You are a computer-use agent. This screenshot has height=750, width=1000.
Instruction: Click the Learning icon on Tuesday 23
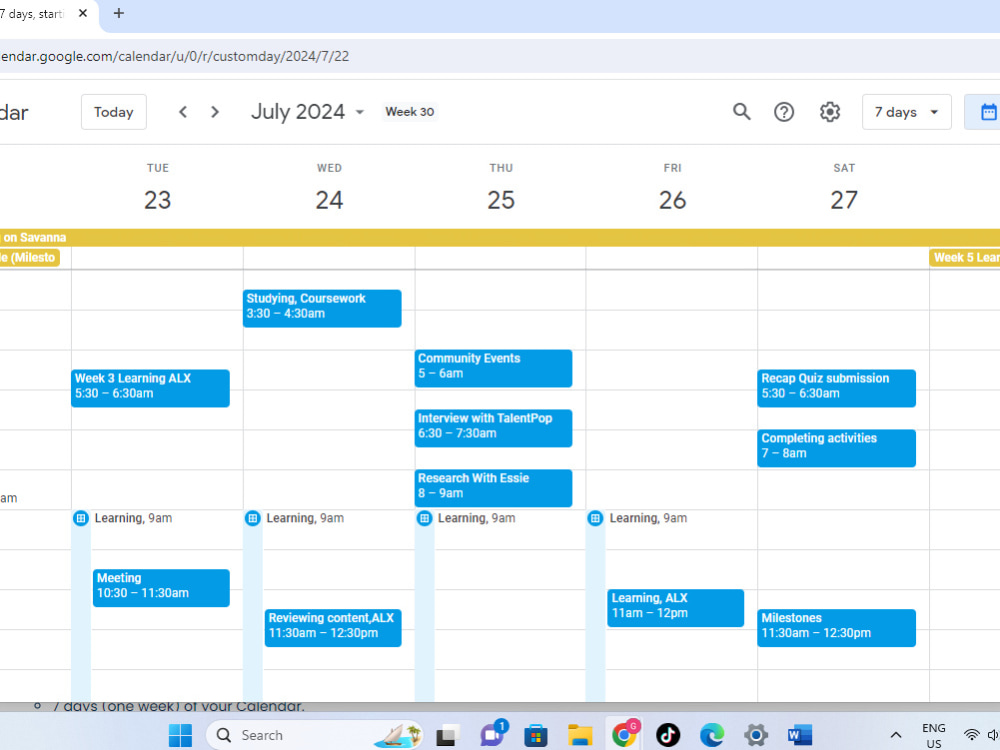[x=81, y=518]
